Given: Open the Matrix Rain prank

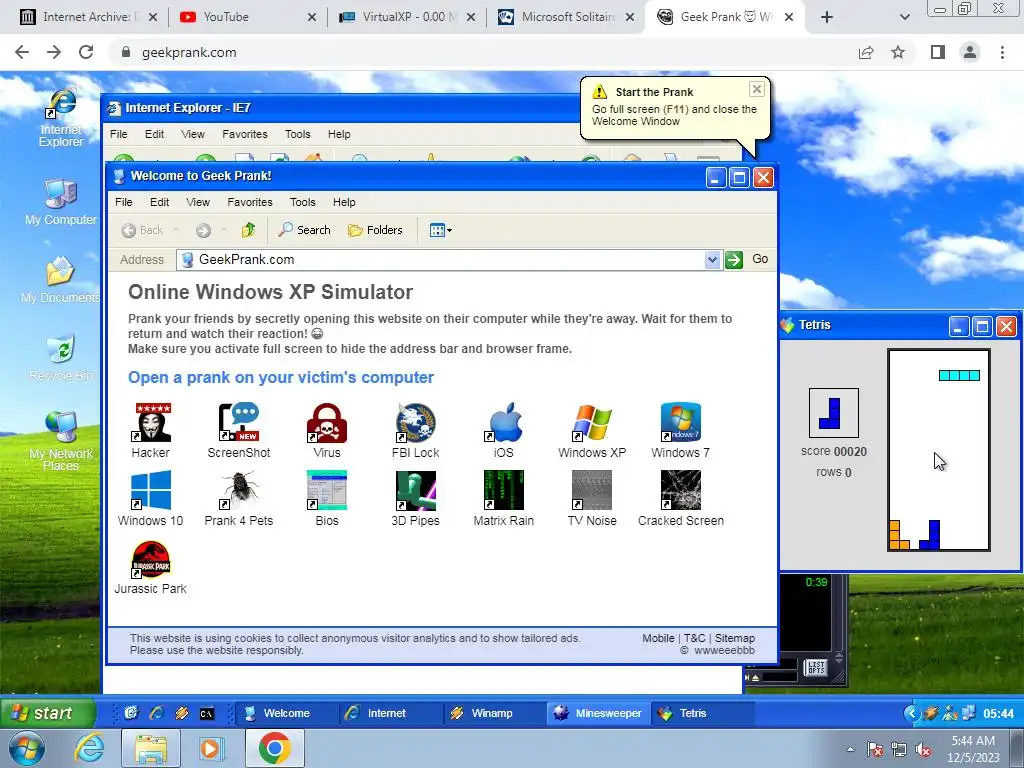Looking at the screenshot, I should [x=504, y=490].
